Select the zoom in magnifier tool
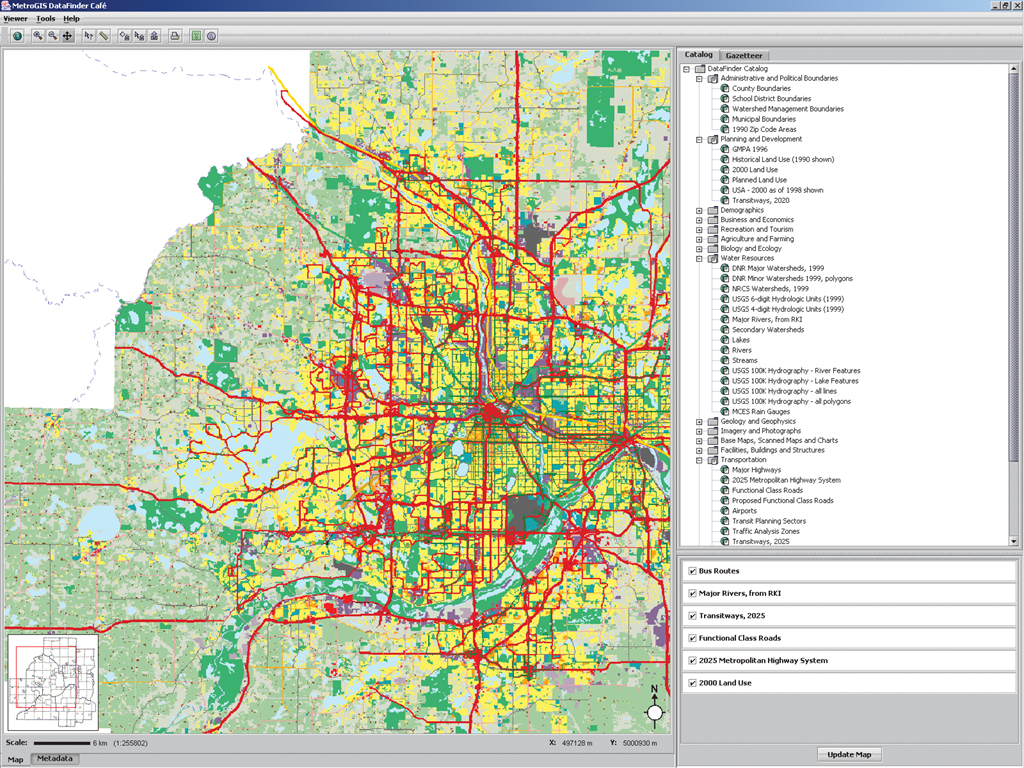 pyautogui.click(x=38, y=36)
